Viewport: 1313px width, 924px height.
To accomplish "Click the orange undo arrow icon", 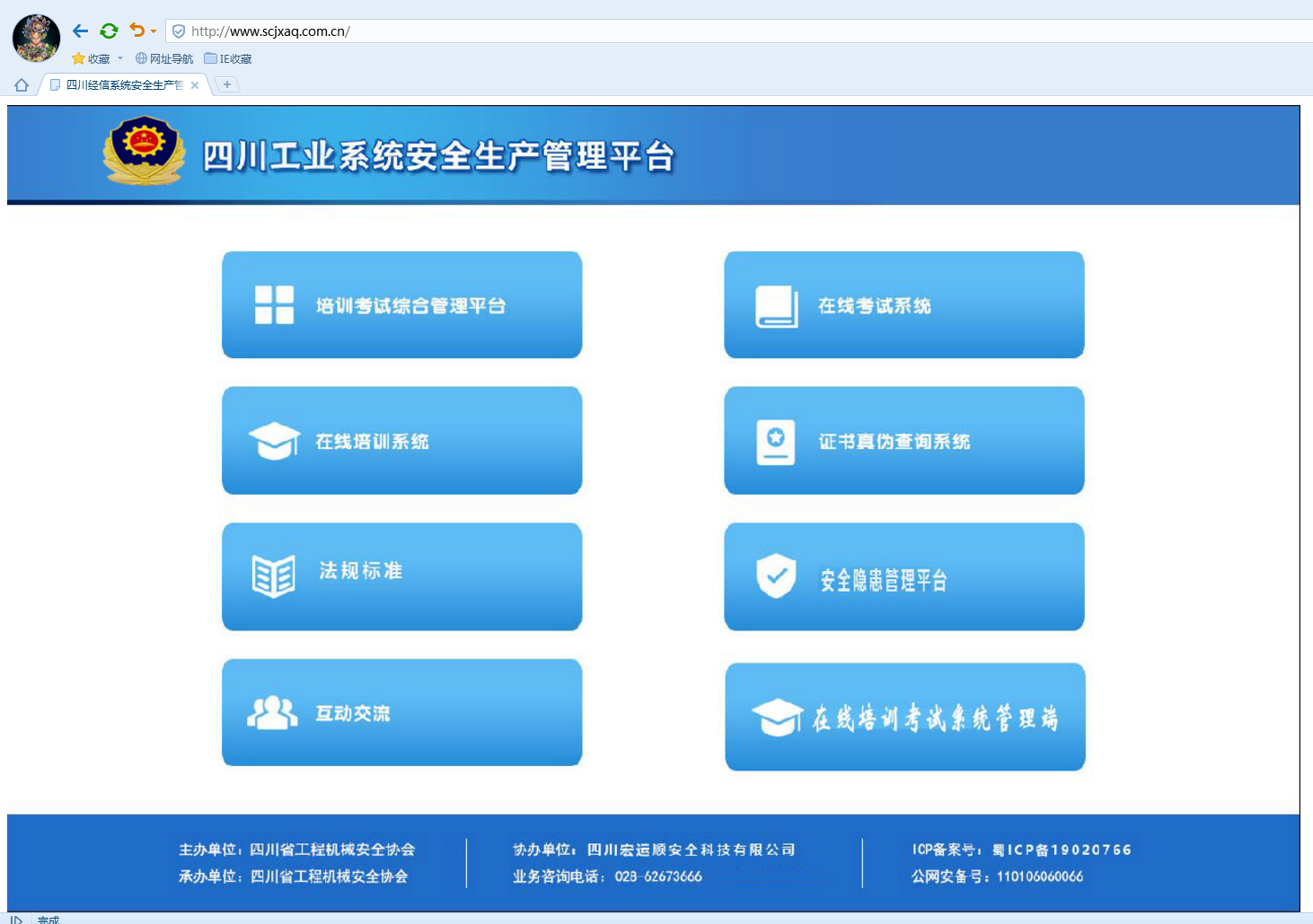I will tap(137, 31).
